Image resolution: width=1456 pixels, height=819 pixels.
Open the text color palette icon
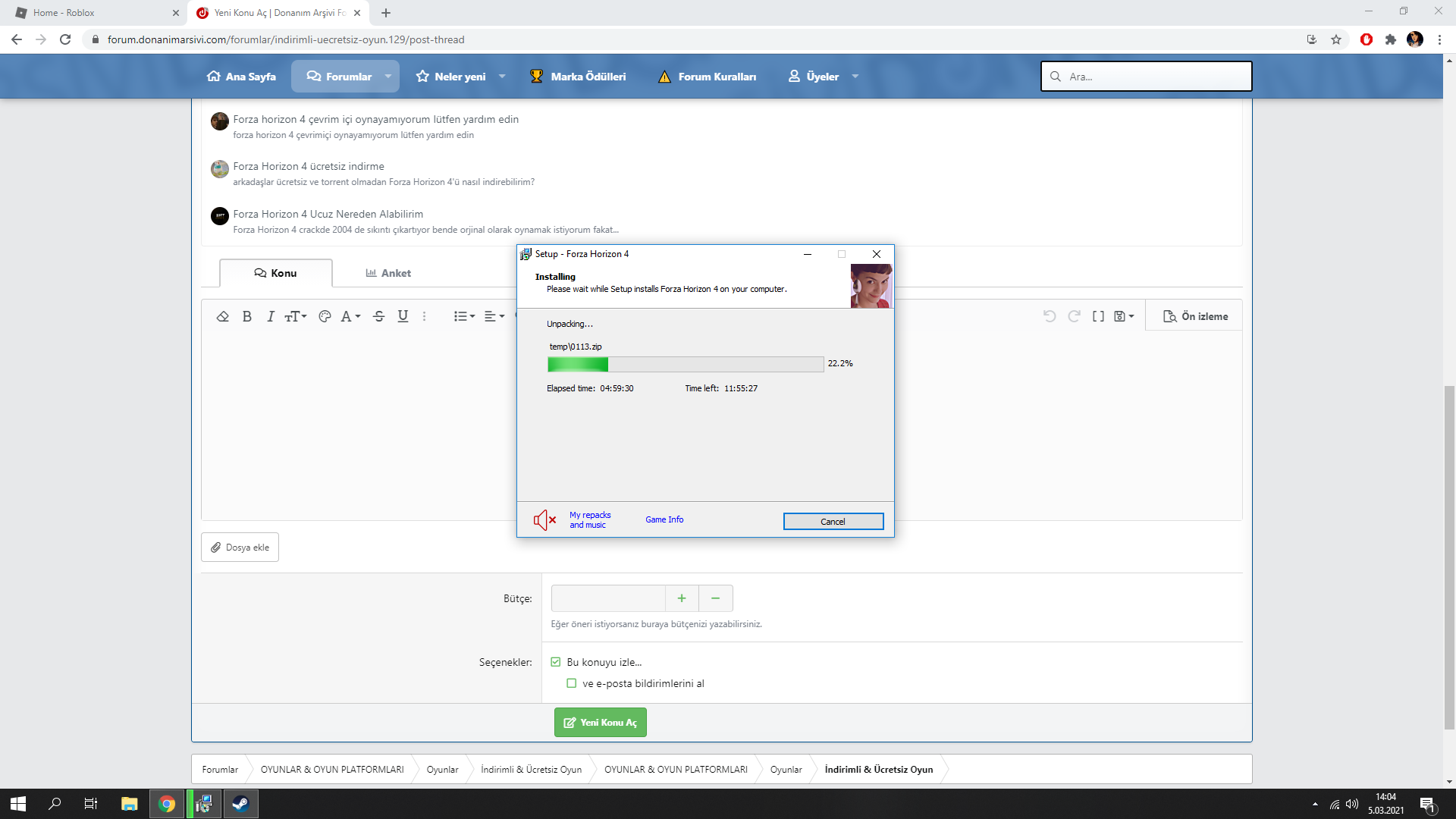coord(325,316)
